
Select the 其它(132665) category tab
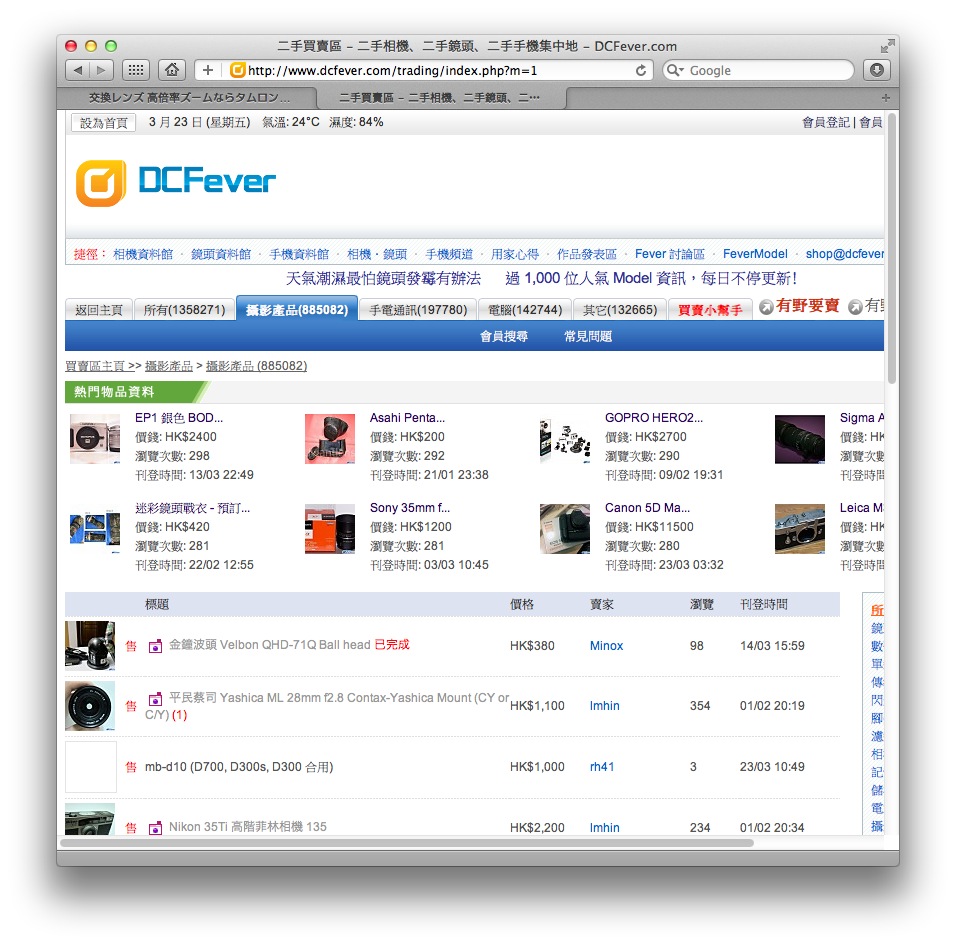click(620, 310)
